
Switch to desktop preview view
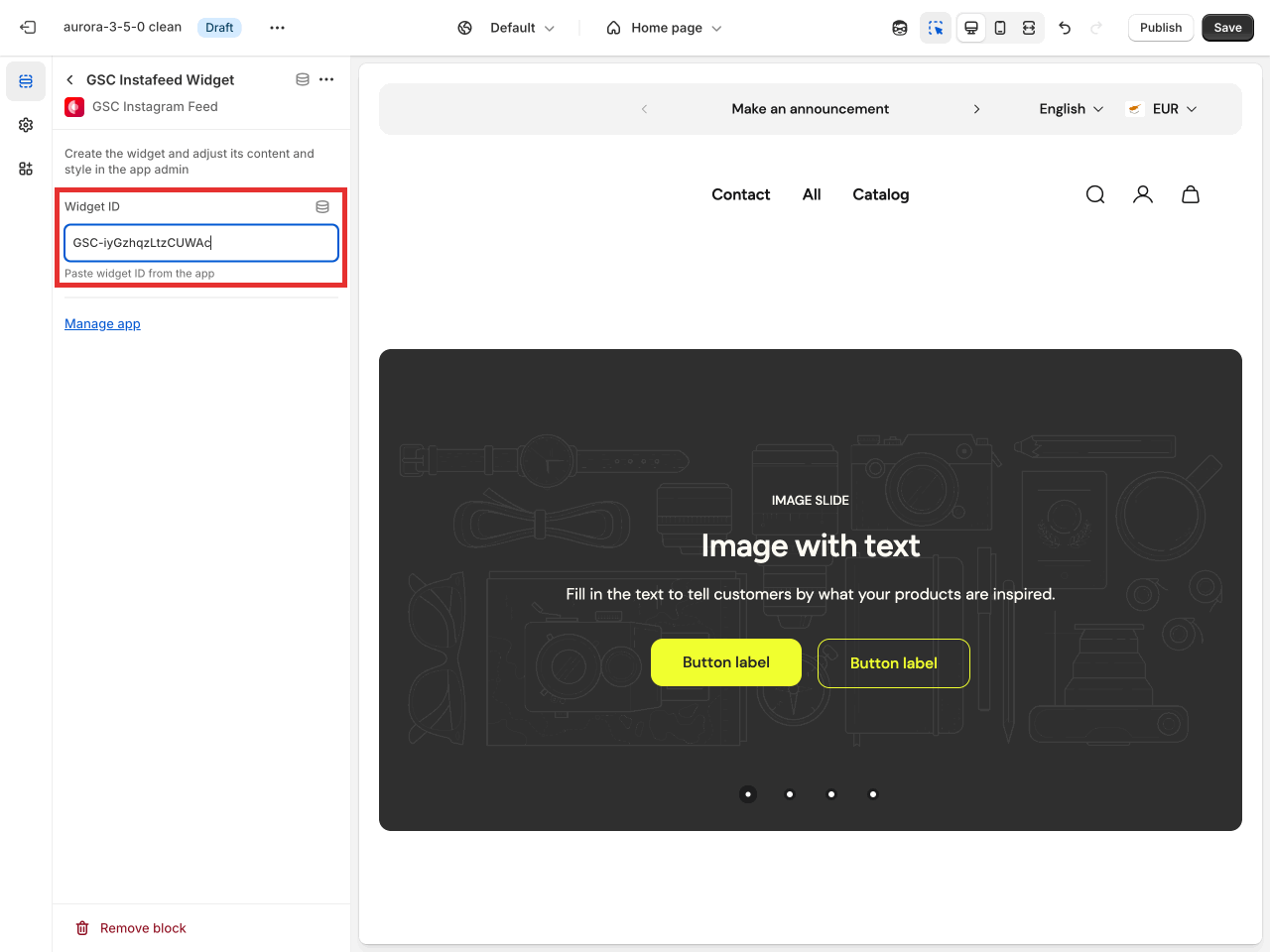tap(971, 28)
